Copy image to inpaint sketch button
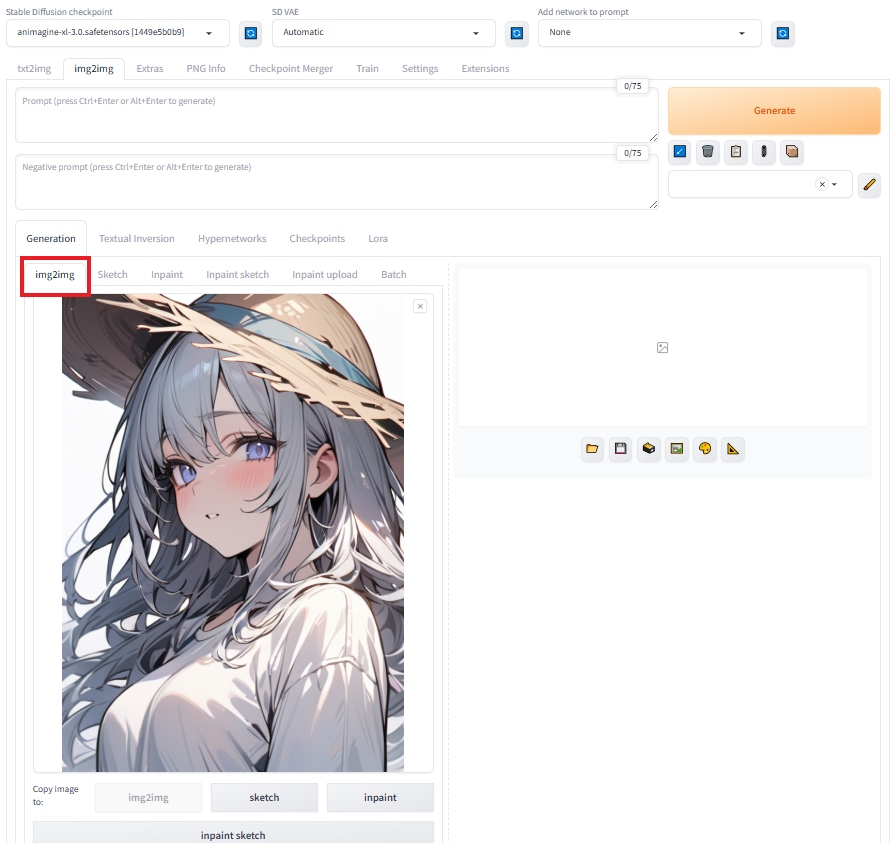890x843 pixels. (x=233, y=832)
